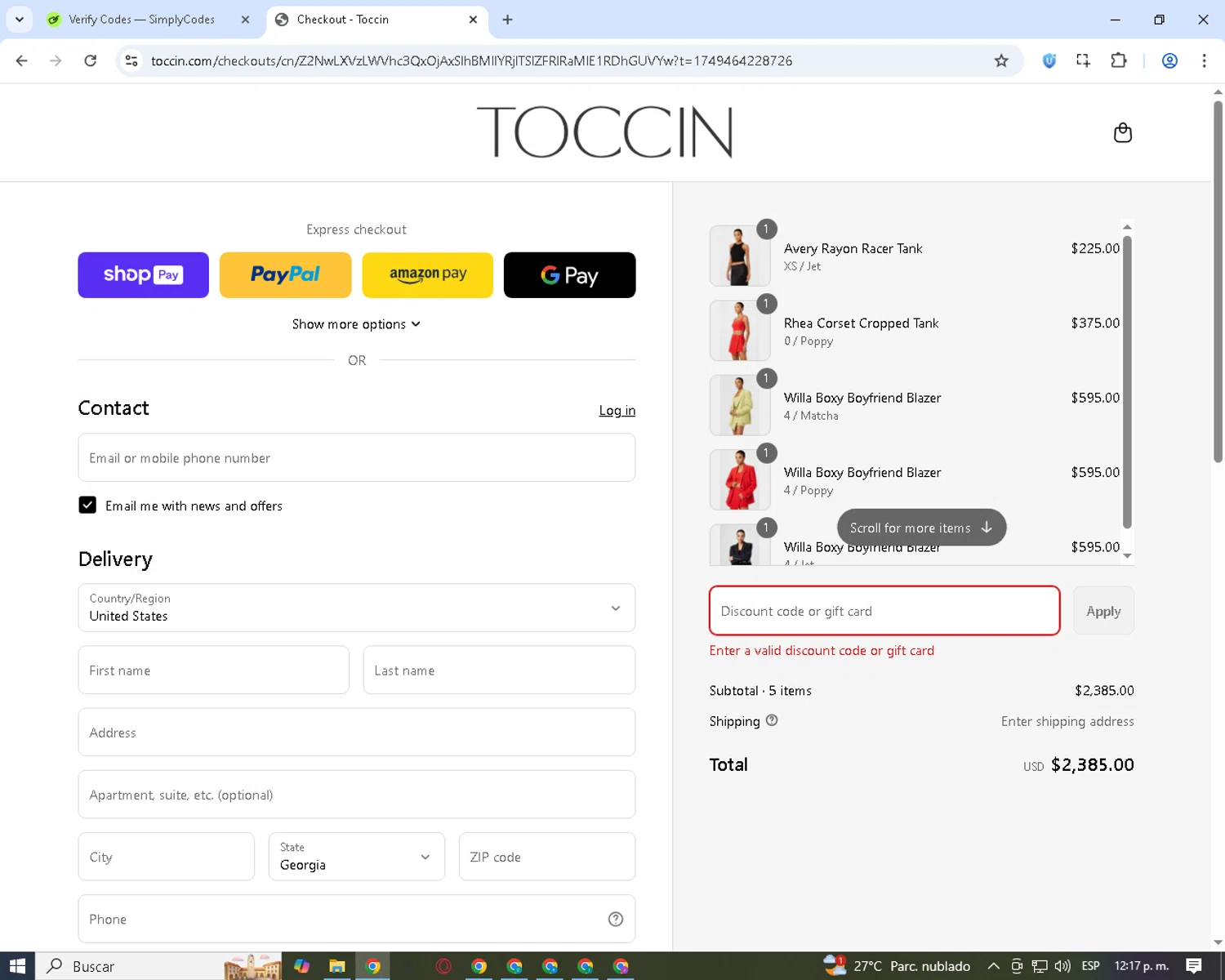Focus the Last name field
Viewport: 1225px width, 980px height.
point(499,670)
